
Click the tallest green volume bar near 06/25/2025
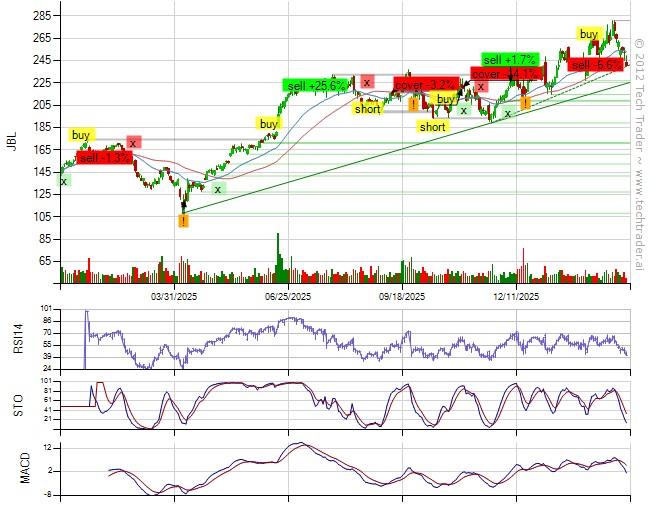pyautogui.click(x=278, y=258)
